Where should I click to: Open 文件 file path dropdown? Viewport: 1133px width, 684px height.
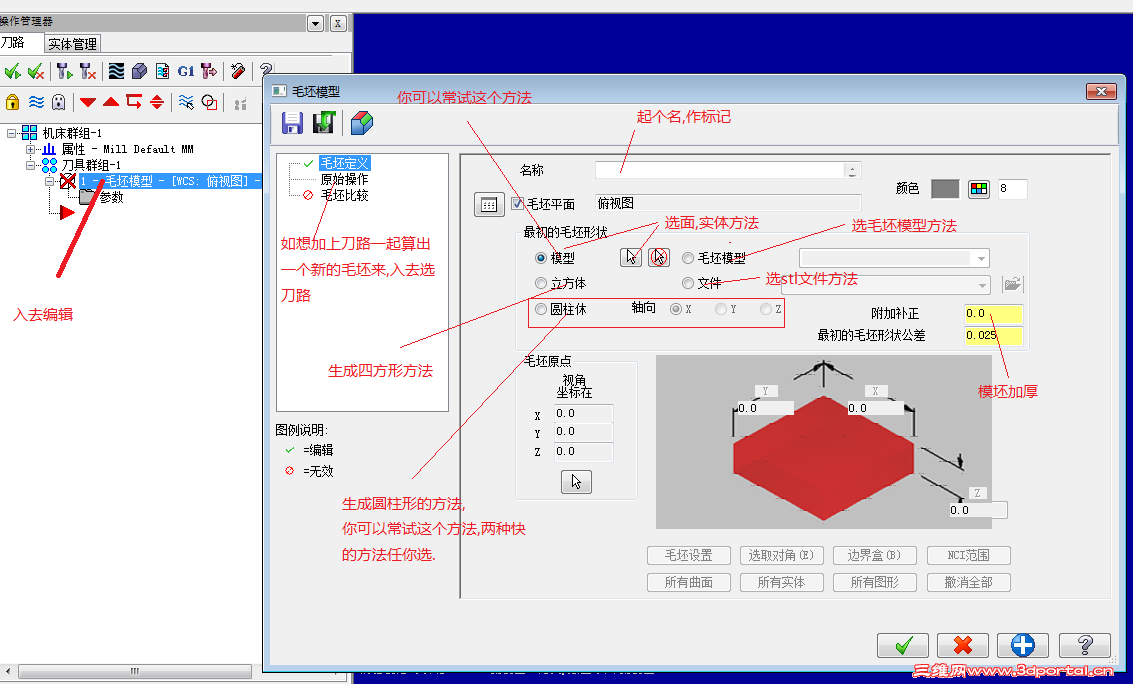click(982, 285)
